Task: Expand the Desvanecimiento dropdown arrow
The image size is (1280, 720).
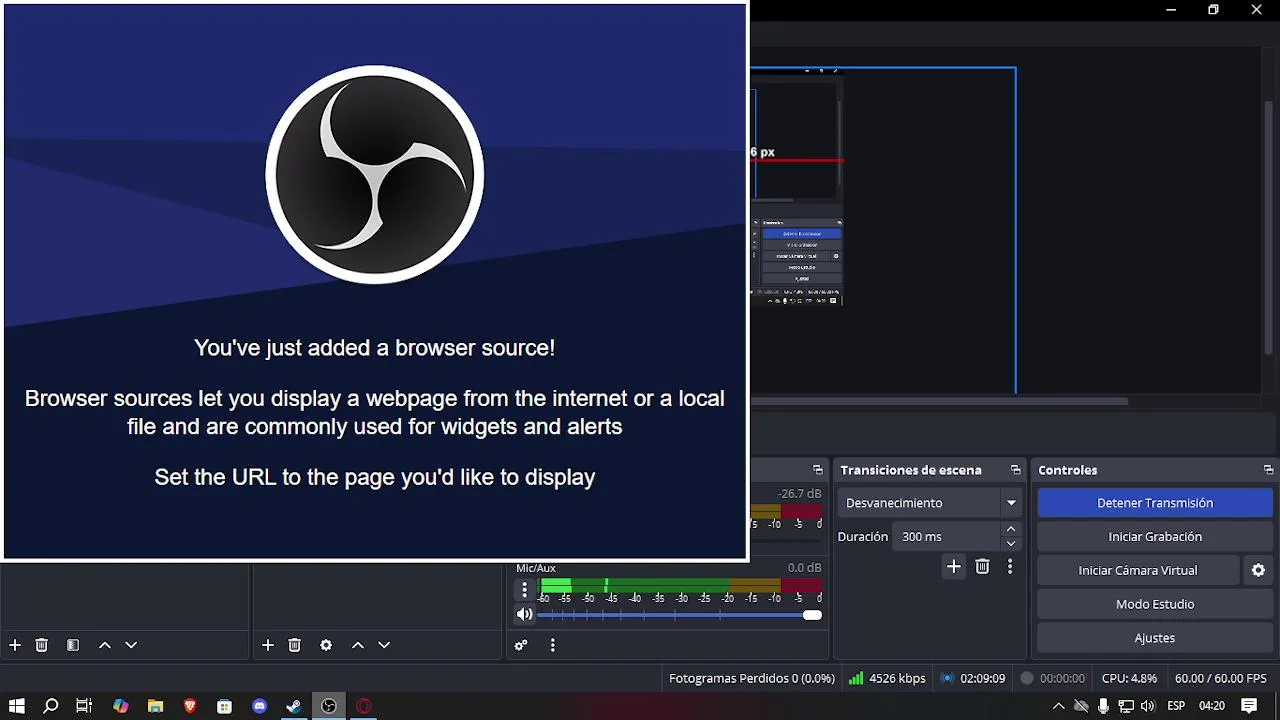Action: pyautogui.click(x=1011, y=503)
